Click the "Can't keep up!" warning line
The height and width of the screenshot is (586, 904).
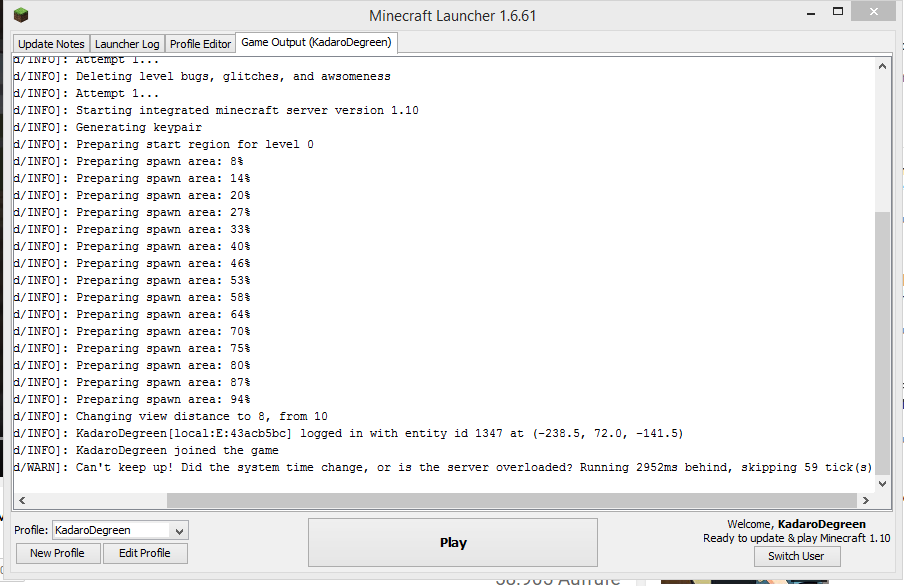point(442,467)
